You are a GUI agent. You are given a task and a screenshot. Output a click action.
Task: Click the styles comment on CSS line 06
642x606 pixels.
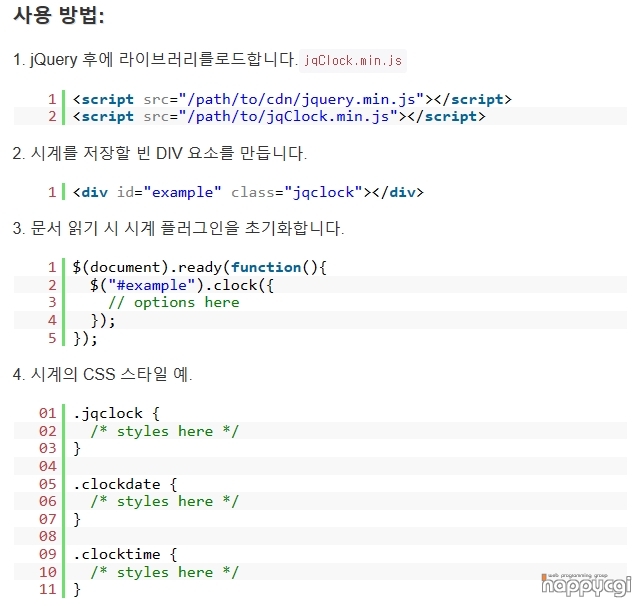point(165,502)
